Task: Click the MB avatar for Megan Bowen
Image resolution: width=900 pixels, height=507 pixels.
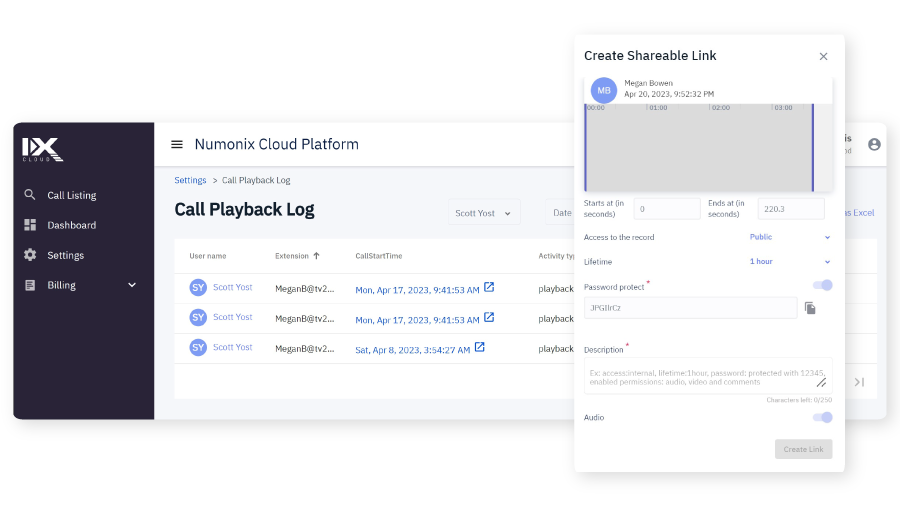Action: pos(604,90)
